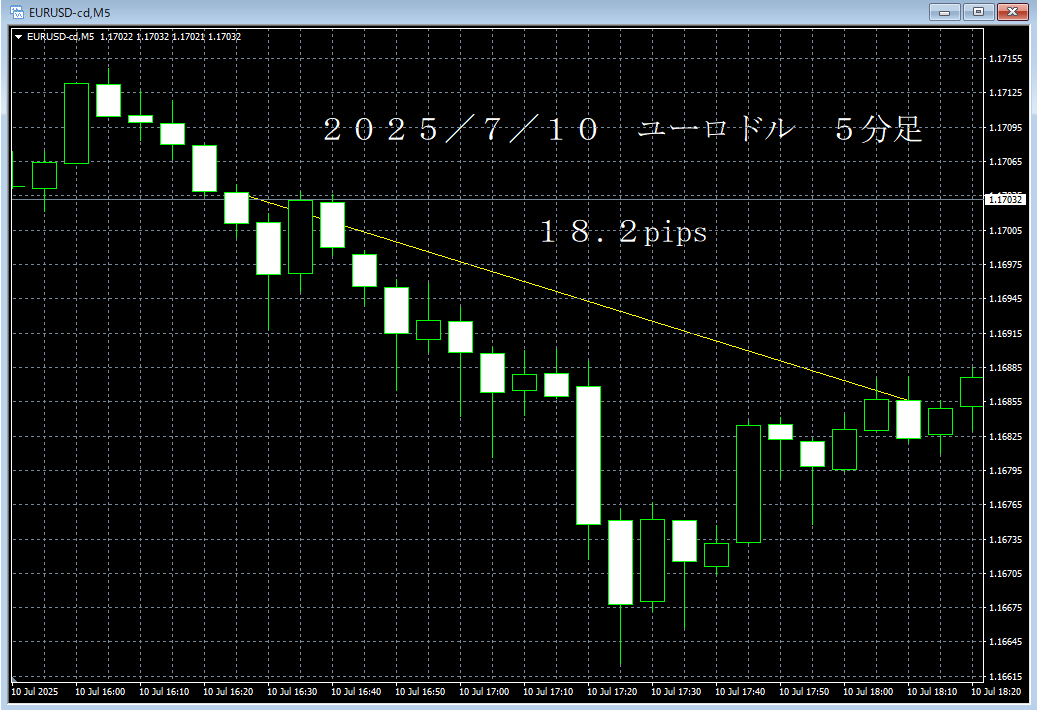
Task: Minimize the EURUSD-cd,M5 chart window
Action: click(944, 11)
